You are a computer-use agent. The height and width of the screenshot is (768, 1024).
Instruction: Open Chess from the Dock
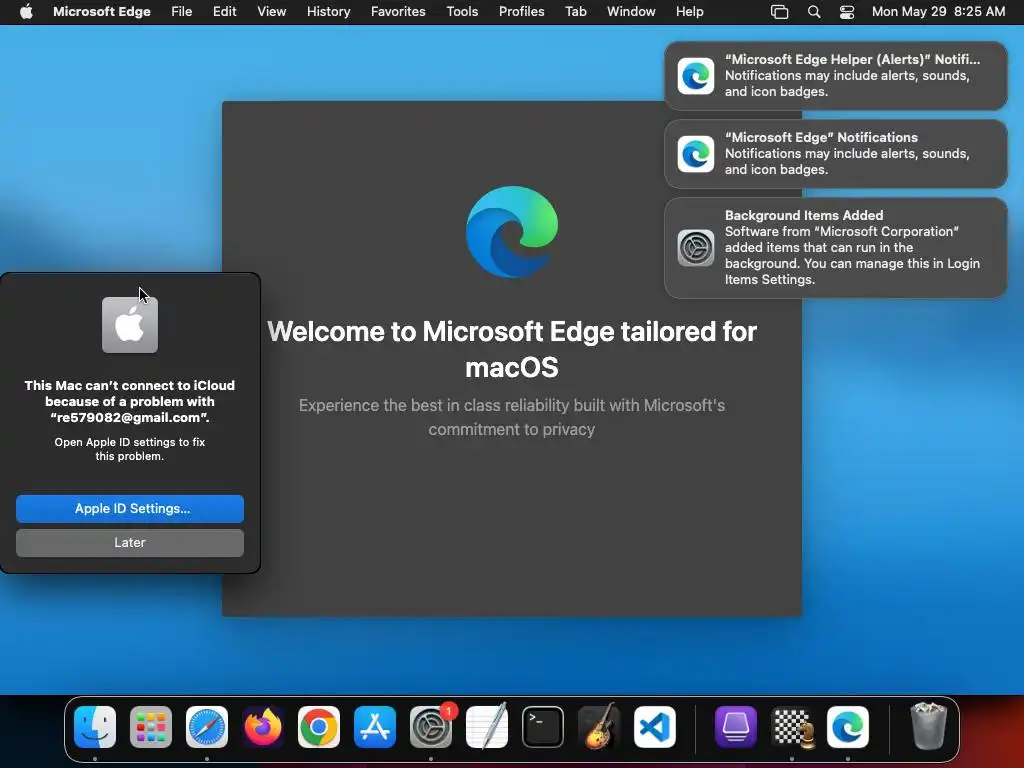click(792, 728)
